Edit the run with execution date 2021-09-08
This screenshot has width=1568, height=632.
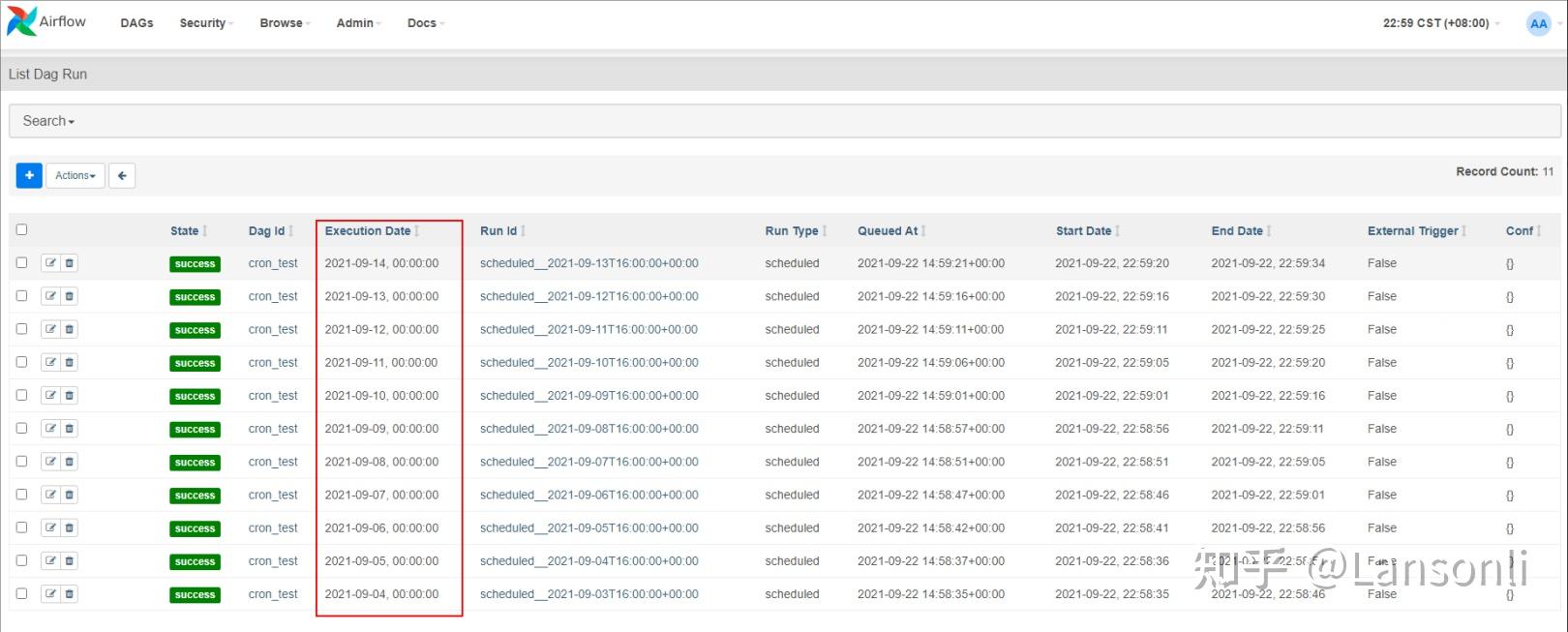(x=50, y=462)
